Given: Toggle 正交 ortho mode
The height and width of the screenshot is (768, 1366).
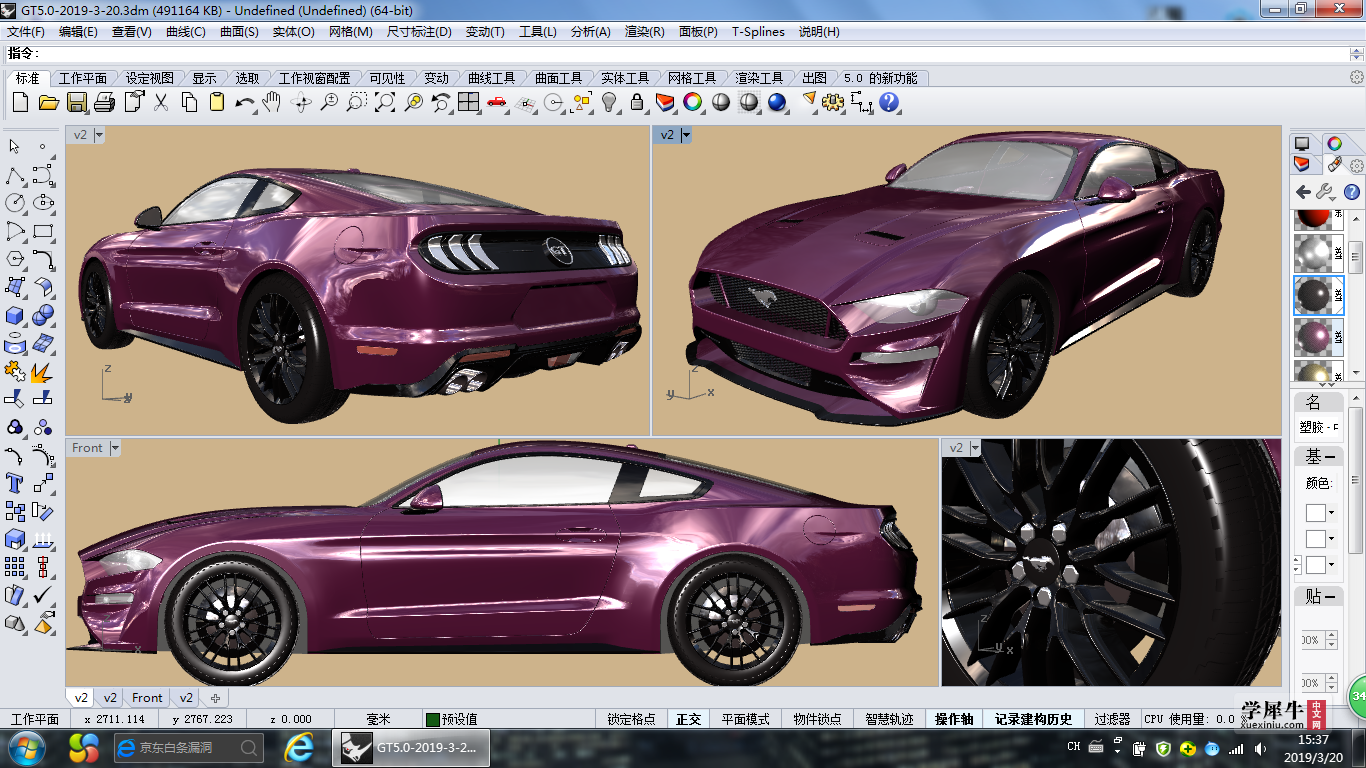Looking at the screenshot, I should pyautogui.click(x=688, y=719).
